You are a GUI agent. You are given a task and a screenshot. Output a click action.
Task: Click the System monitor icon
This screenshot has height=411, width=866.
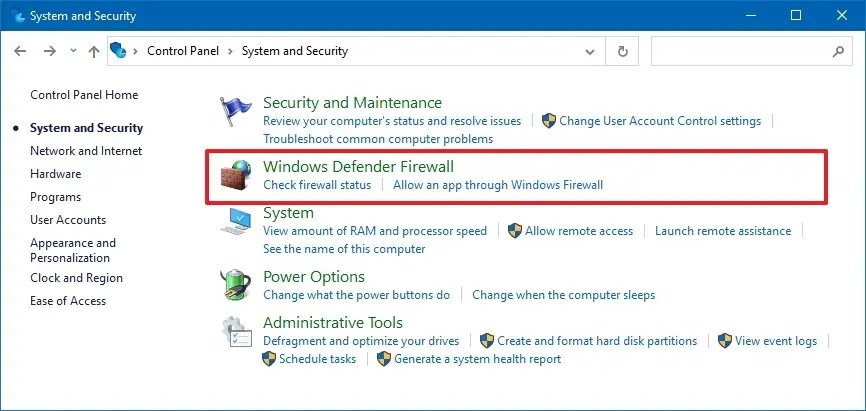(236, 222)
